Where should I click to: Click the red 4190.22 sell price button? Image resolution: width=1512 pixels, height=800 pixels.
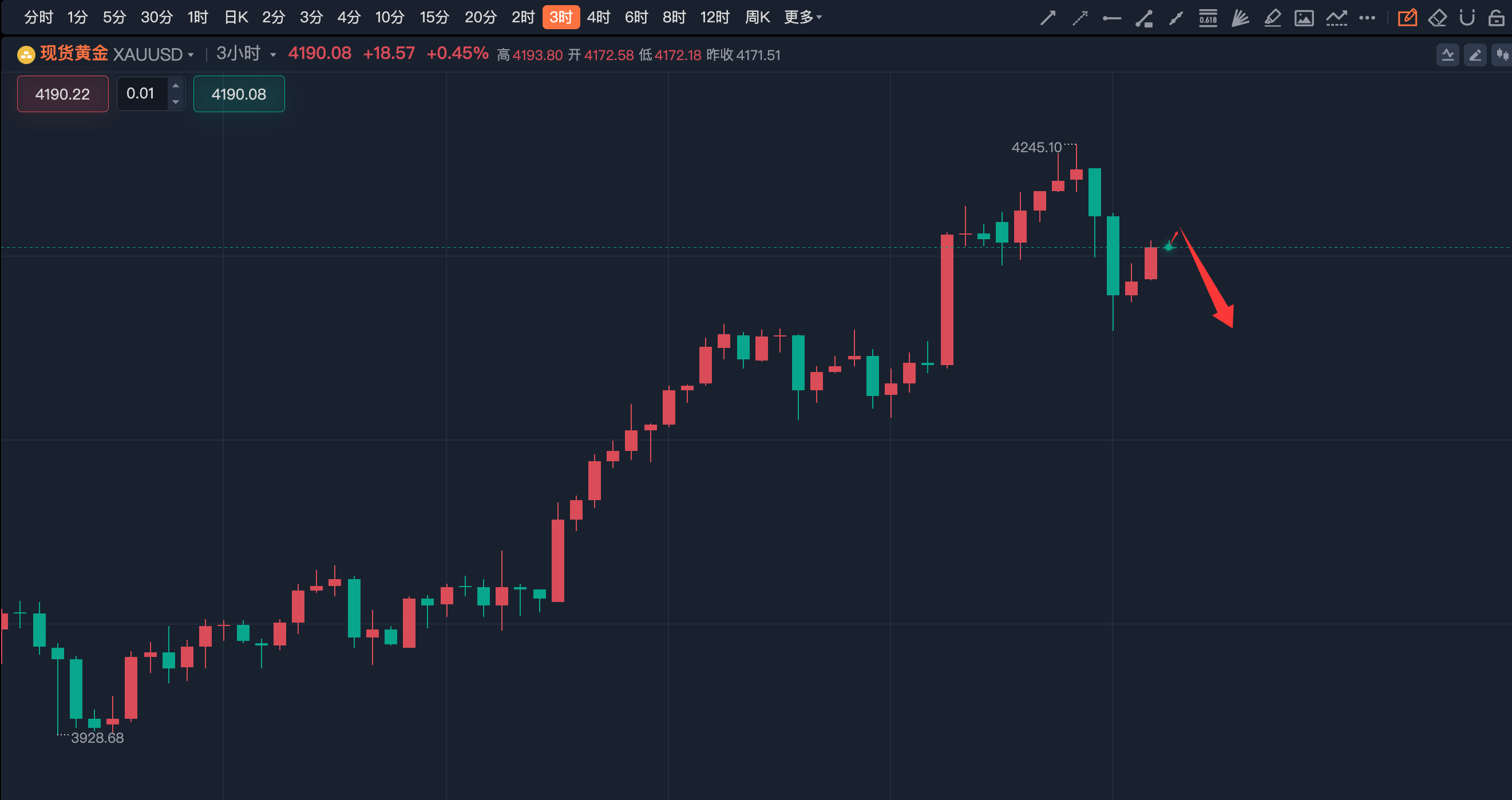(63, 94)
